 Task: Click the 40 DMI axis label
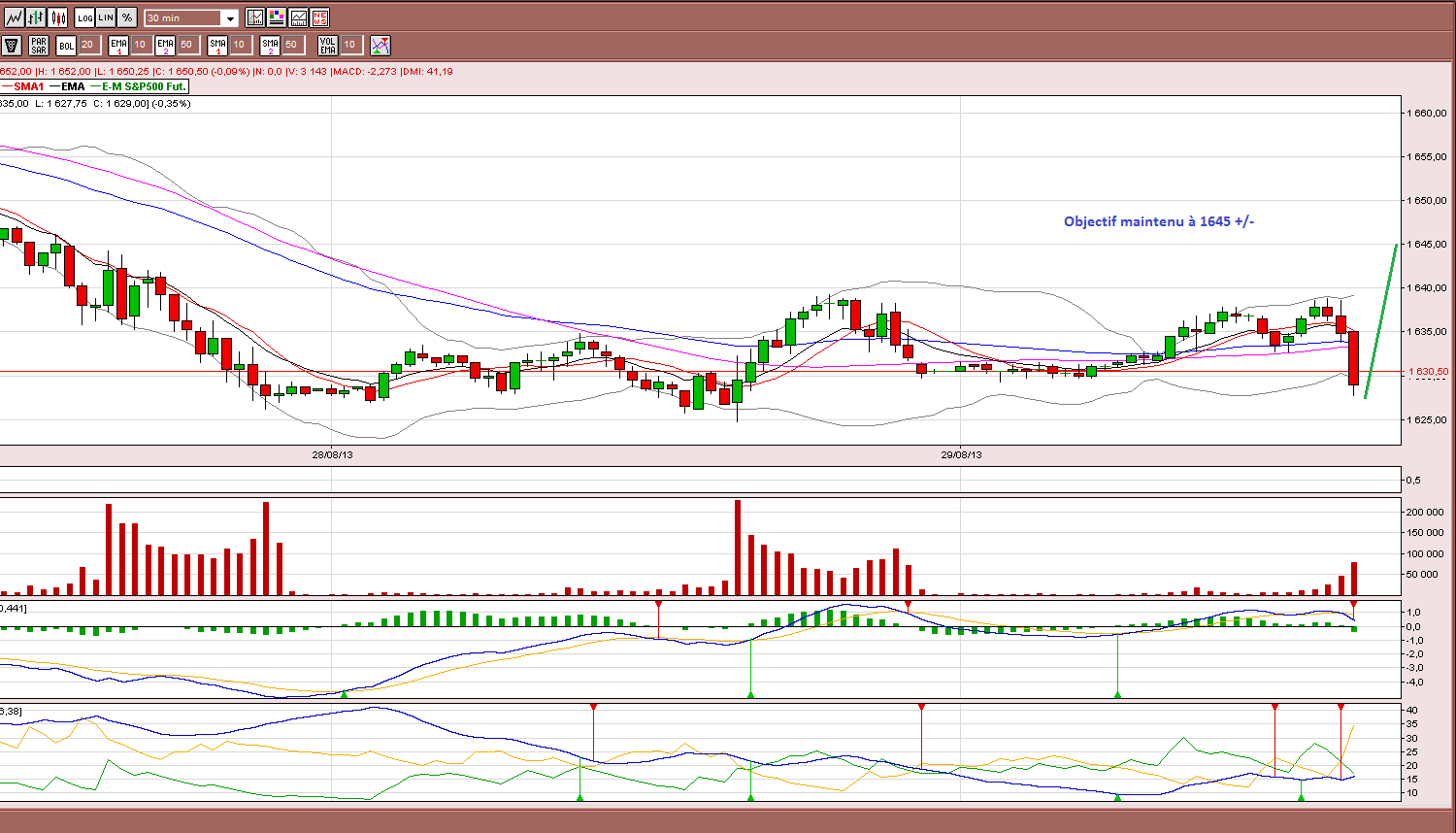point(1413,711)
